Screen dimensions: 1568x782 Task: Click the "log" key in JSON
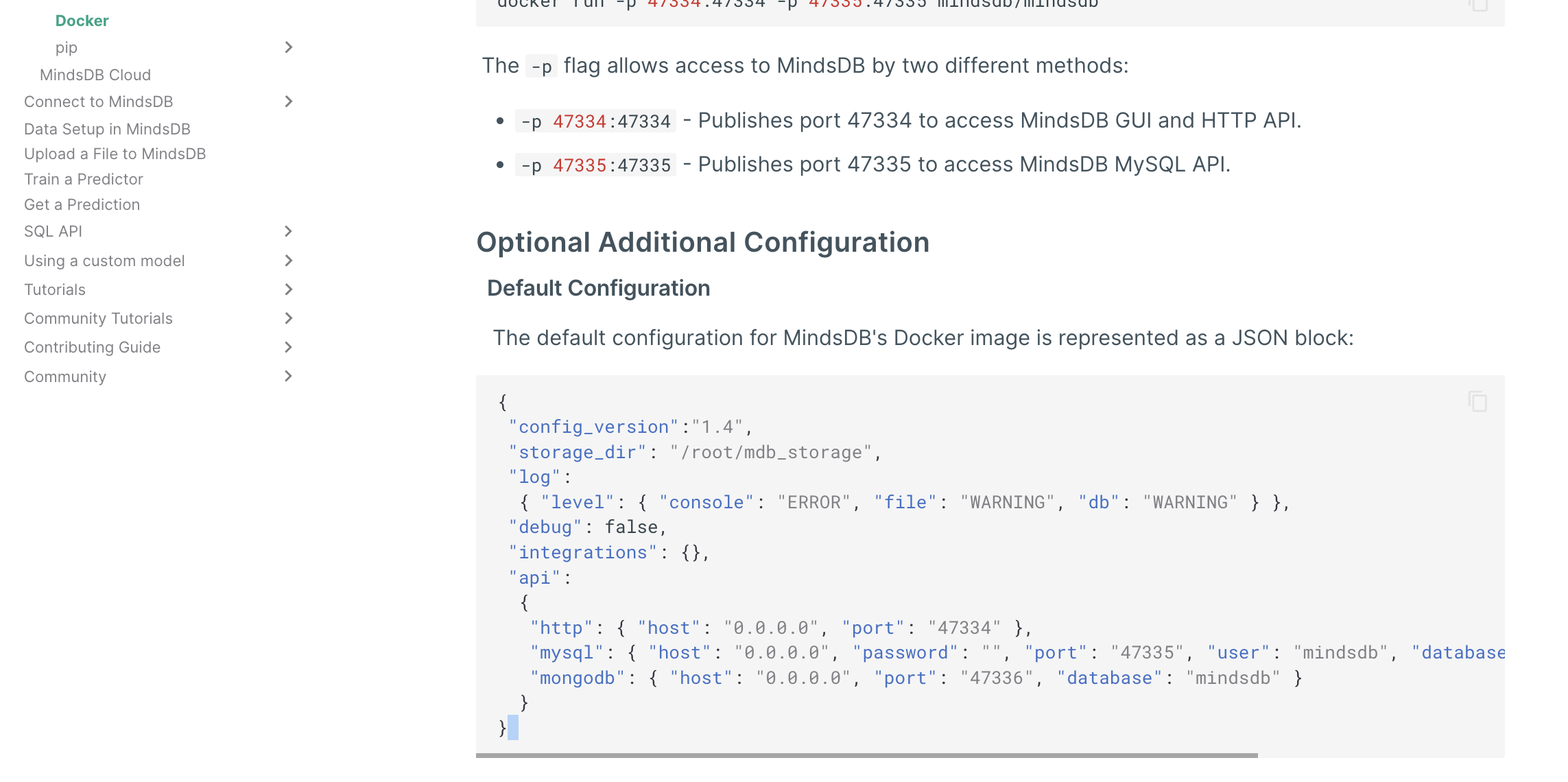tap(534, 477)
